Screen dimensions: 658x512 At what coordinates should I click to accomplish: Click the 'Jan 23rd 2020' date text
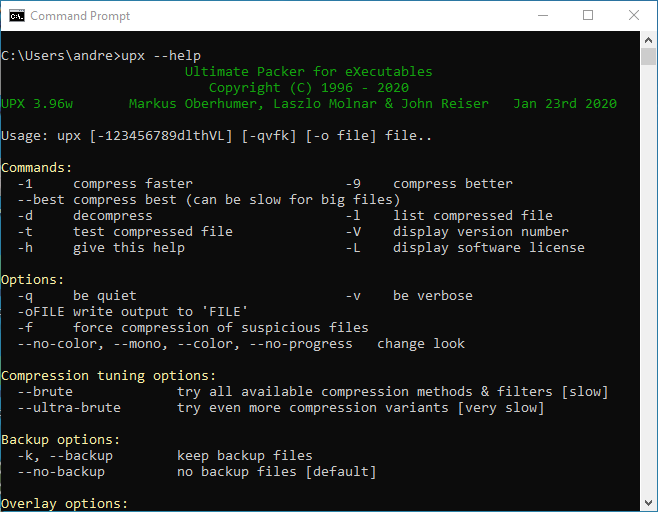(565, 104)
